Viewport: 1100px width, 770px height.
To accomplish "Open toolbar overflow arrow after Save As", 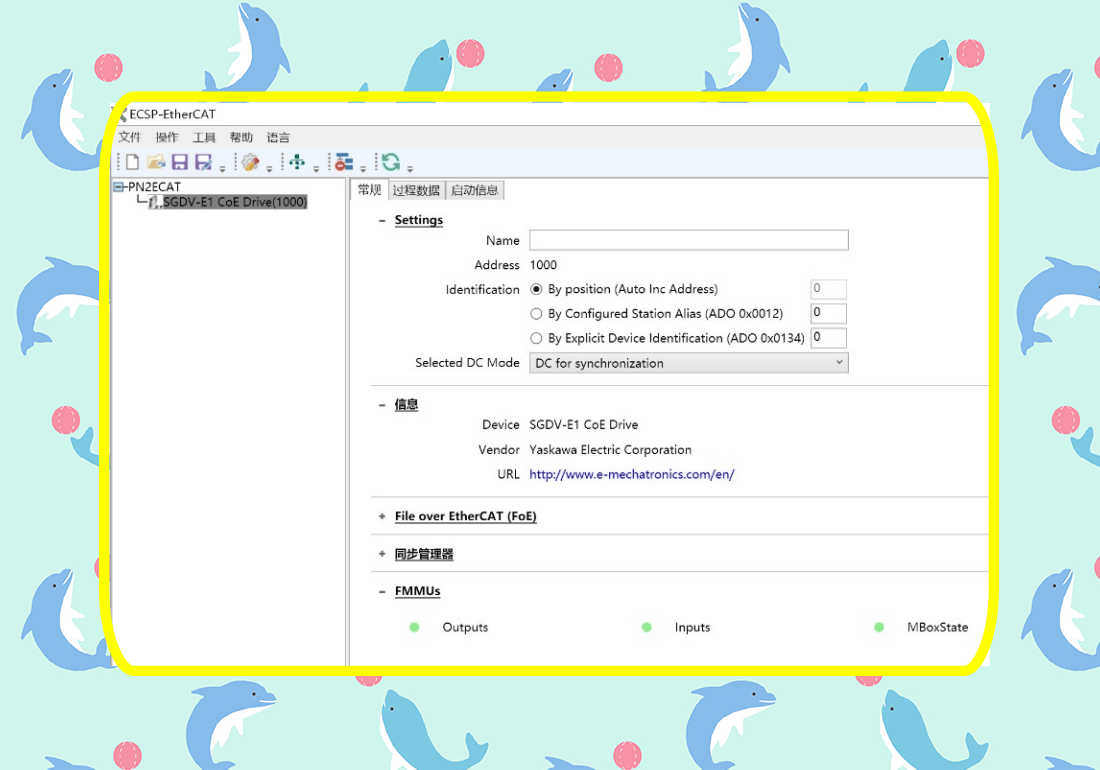I will coord(222,168).
